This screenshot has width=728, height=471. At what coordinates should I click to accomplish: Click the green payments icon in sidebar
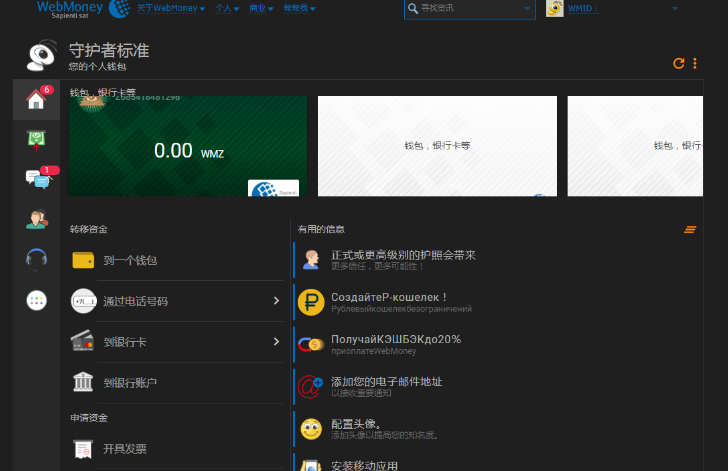point(36,140)
